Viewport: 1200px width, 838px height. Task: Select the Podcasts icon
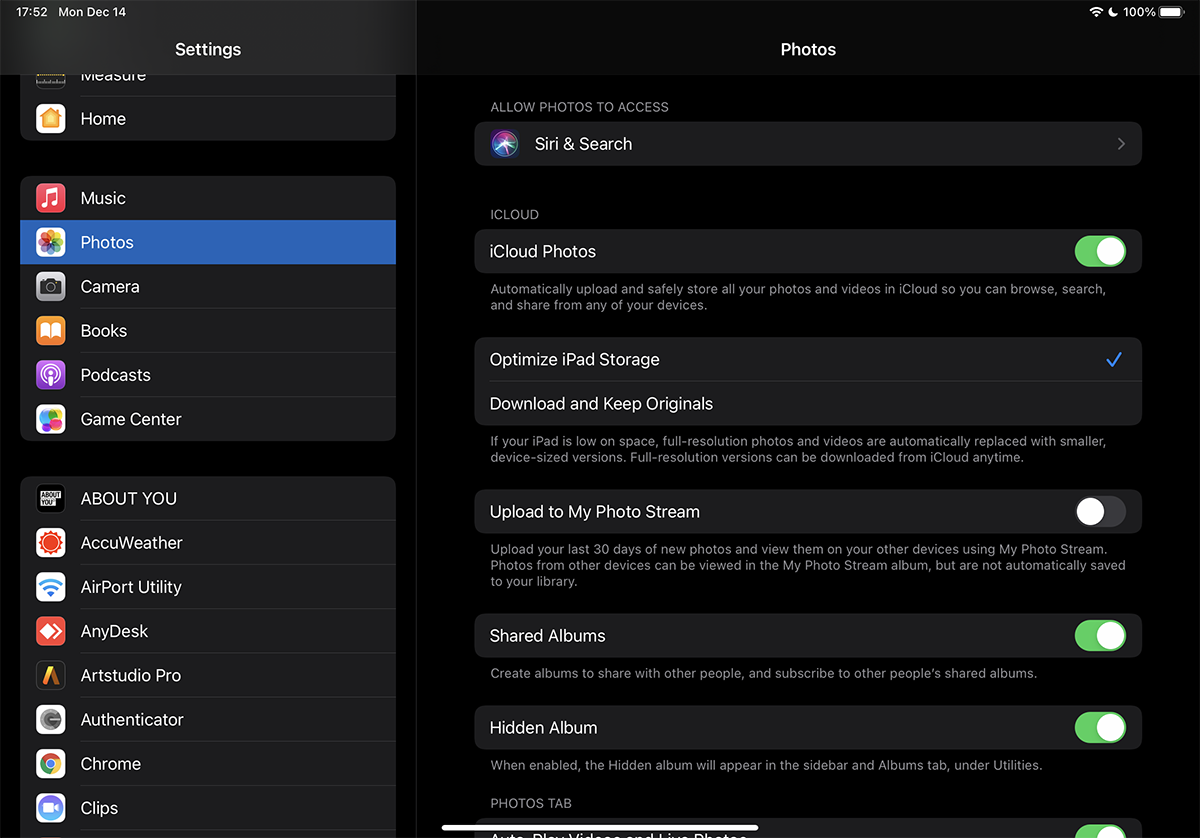51,375
